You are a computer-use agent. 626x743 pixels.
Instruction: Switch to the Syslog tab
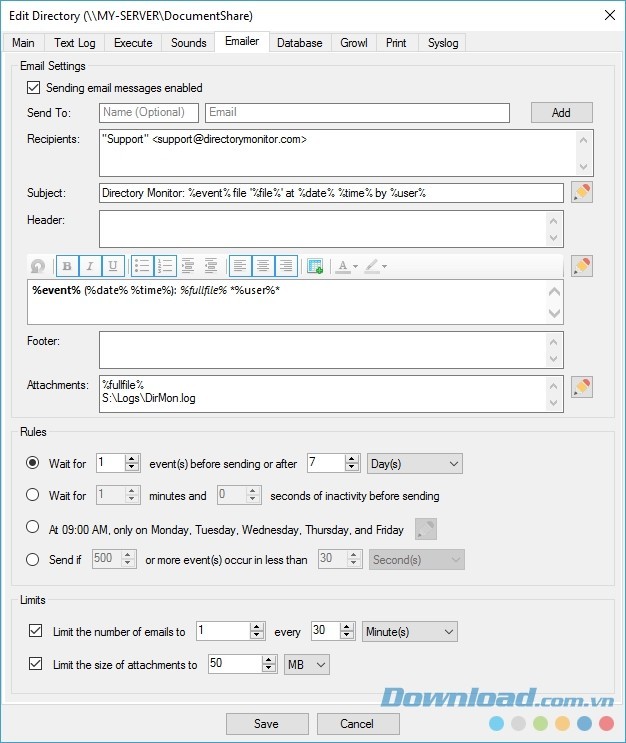(x=443, y=43)
